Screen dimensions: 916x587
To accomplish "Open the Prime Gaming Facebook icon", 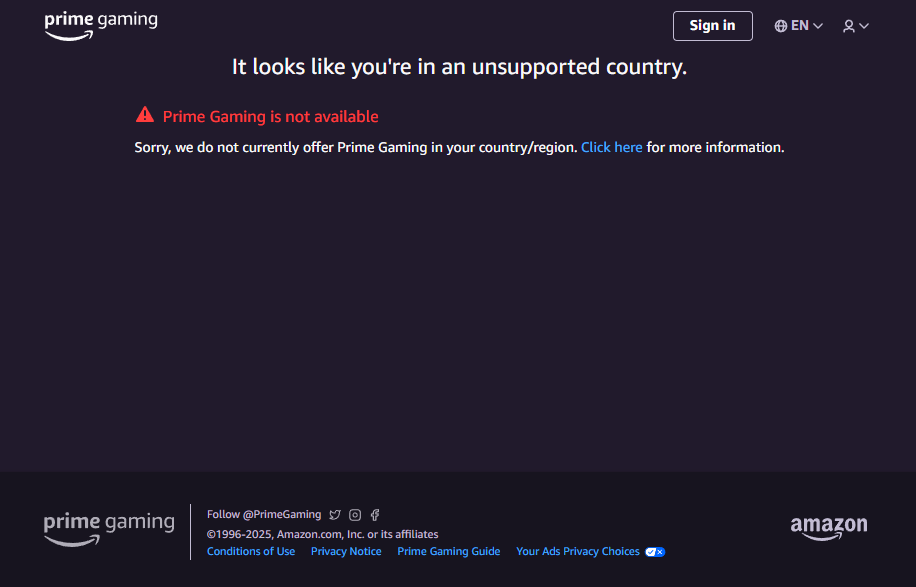I will 375,515.
